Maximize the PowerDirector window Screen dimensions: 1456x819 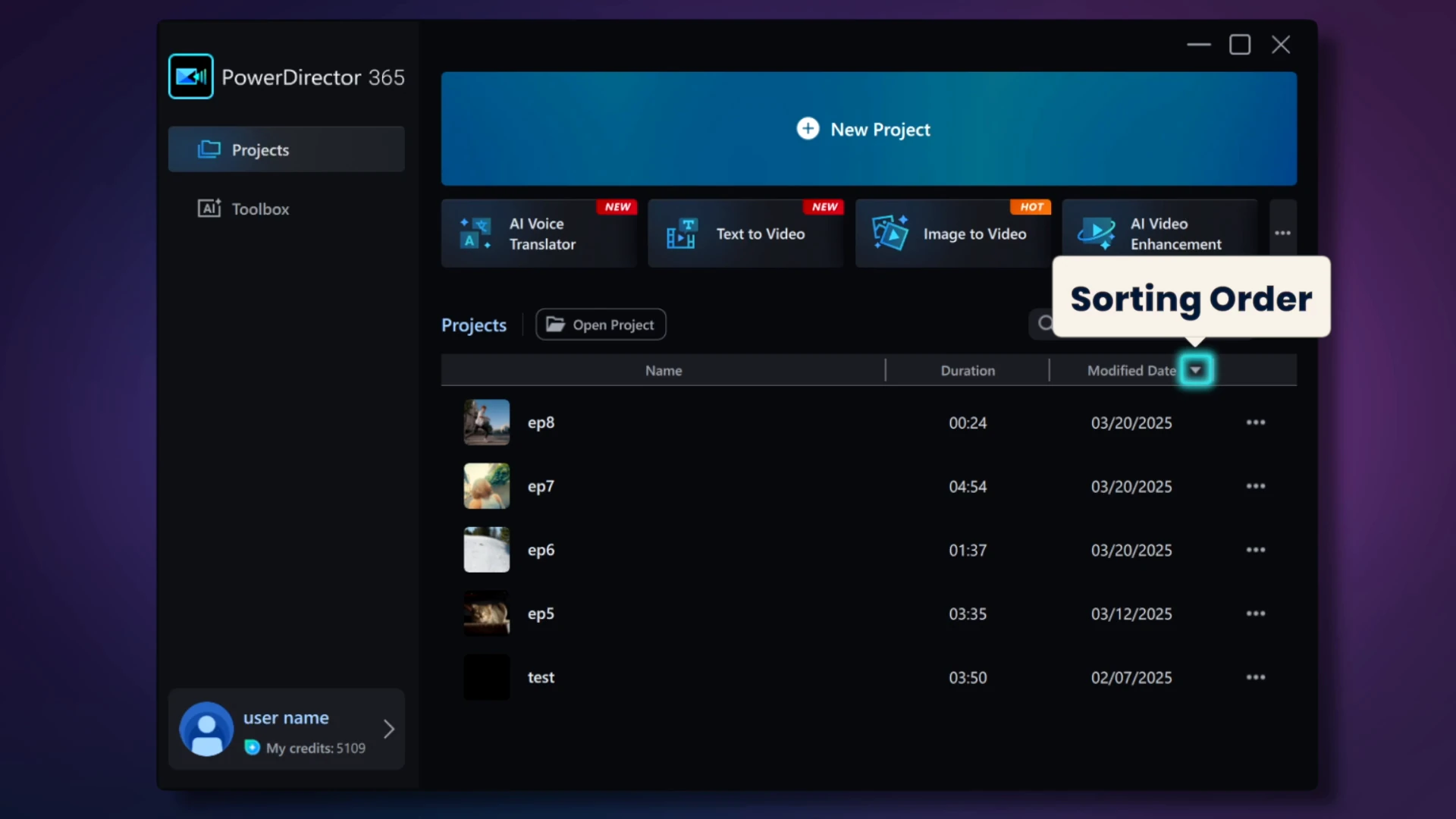pyautogui.click(x=1240, y=45)
